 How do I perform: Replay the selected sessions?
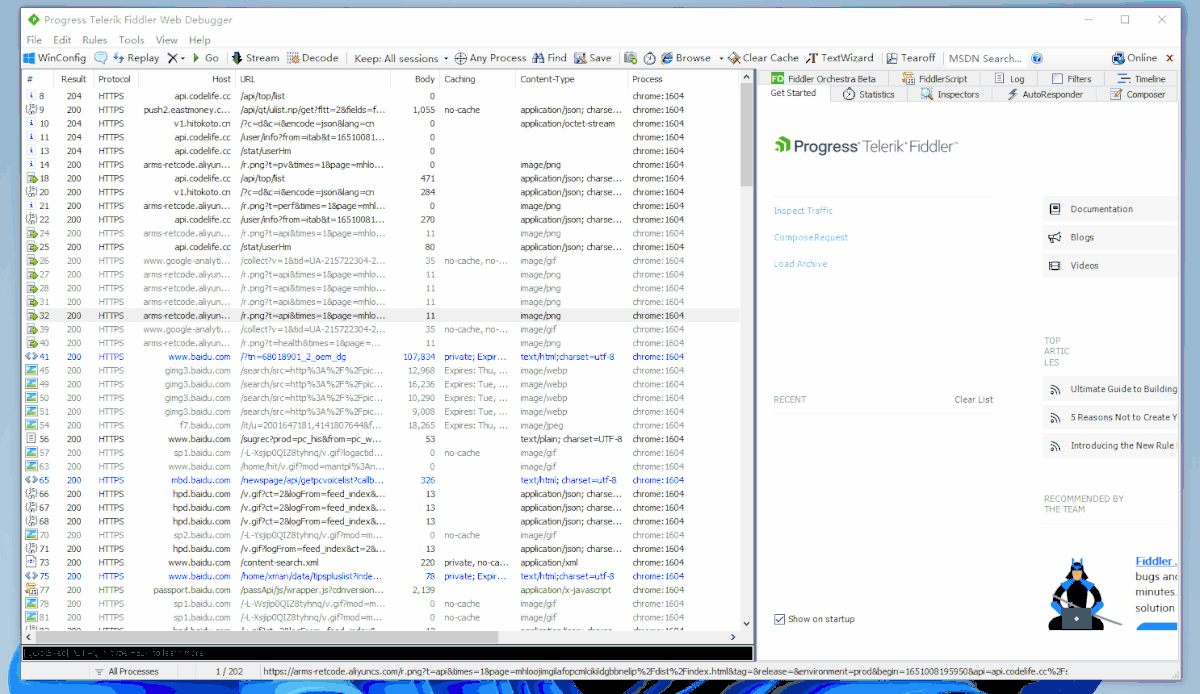[x=136, y=58]
